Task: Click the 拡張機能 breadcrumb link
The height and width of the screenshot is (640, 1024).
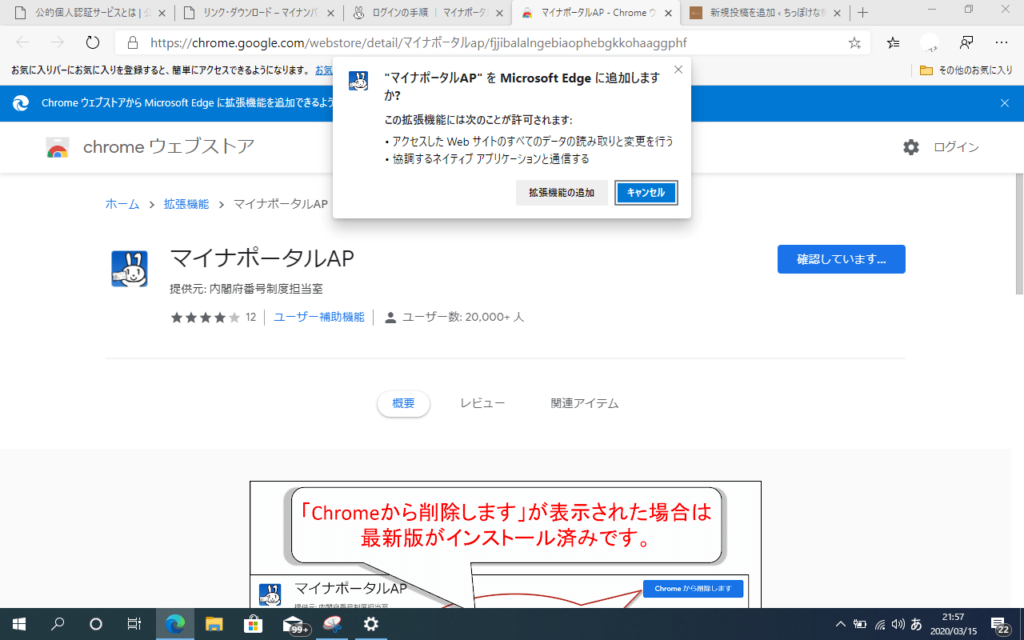Action: pyautogui.click(x=186, y=204)
